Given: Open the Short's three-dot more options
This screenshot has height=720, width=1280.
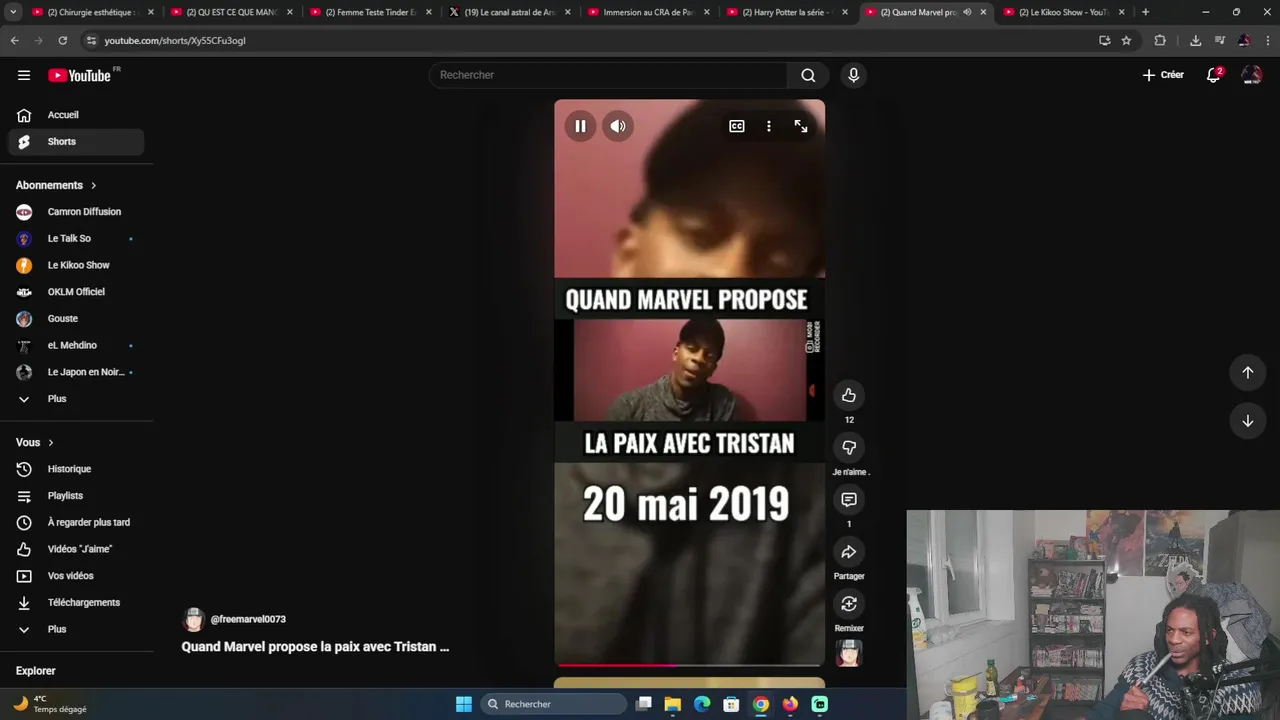Looking at the screenshot, I should point(769,126).
